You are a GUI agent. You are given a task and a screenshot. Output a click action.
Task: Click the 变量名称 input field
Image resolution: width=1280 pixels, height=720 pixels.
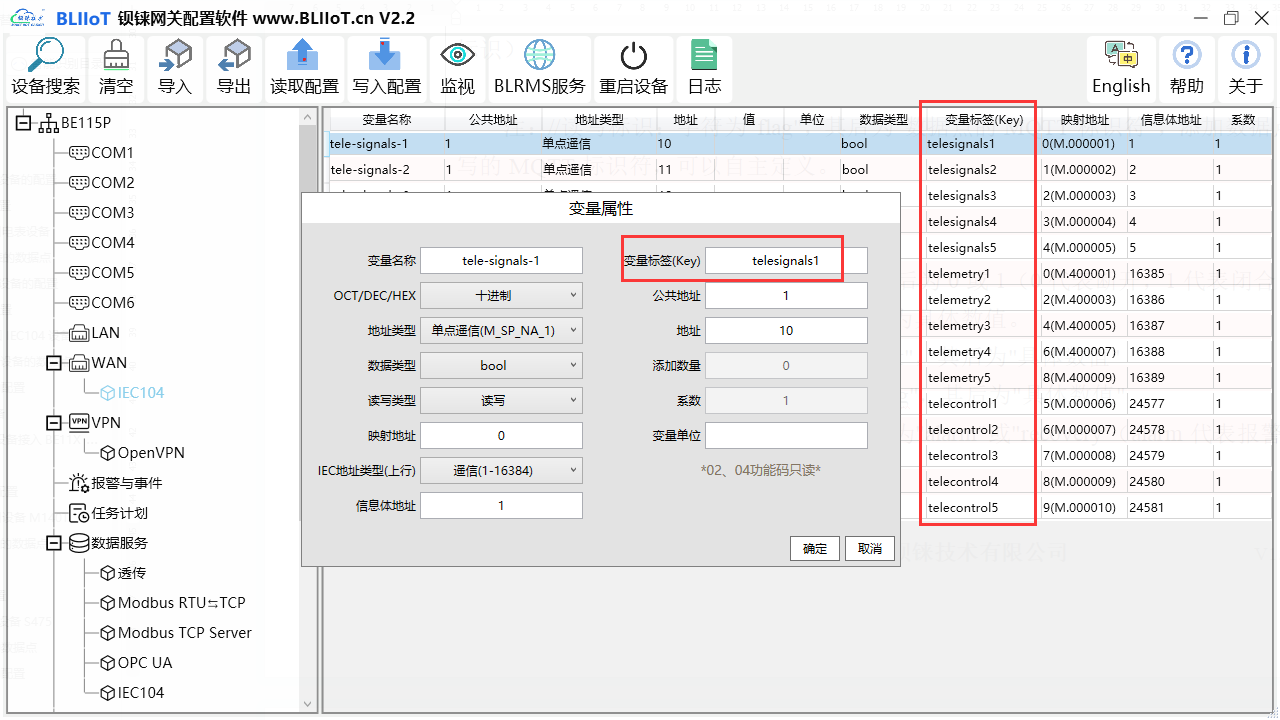(501, 261)
